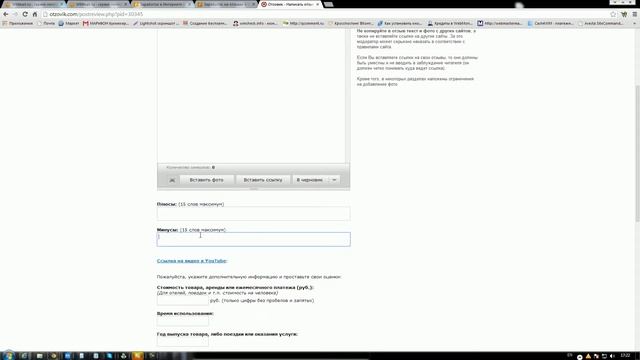Open the Ссылка на видео в YouTube link
This screenshot has width=640, height=360.
coord(191,261)
